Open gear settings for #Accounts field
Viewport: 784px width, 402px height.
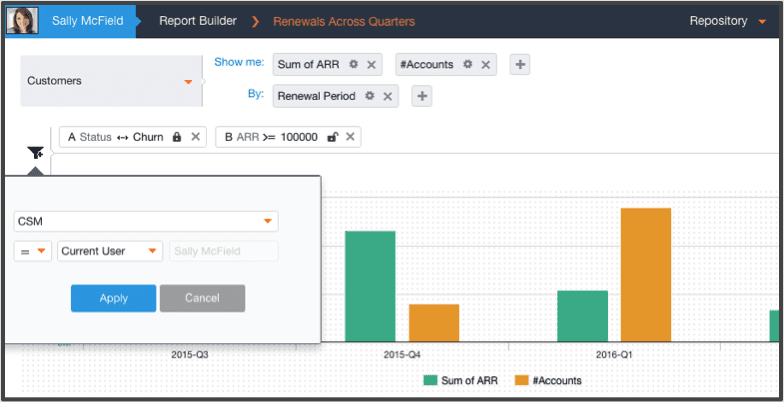[466, 64]
